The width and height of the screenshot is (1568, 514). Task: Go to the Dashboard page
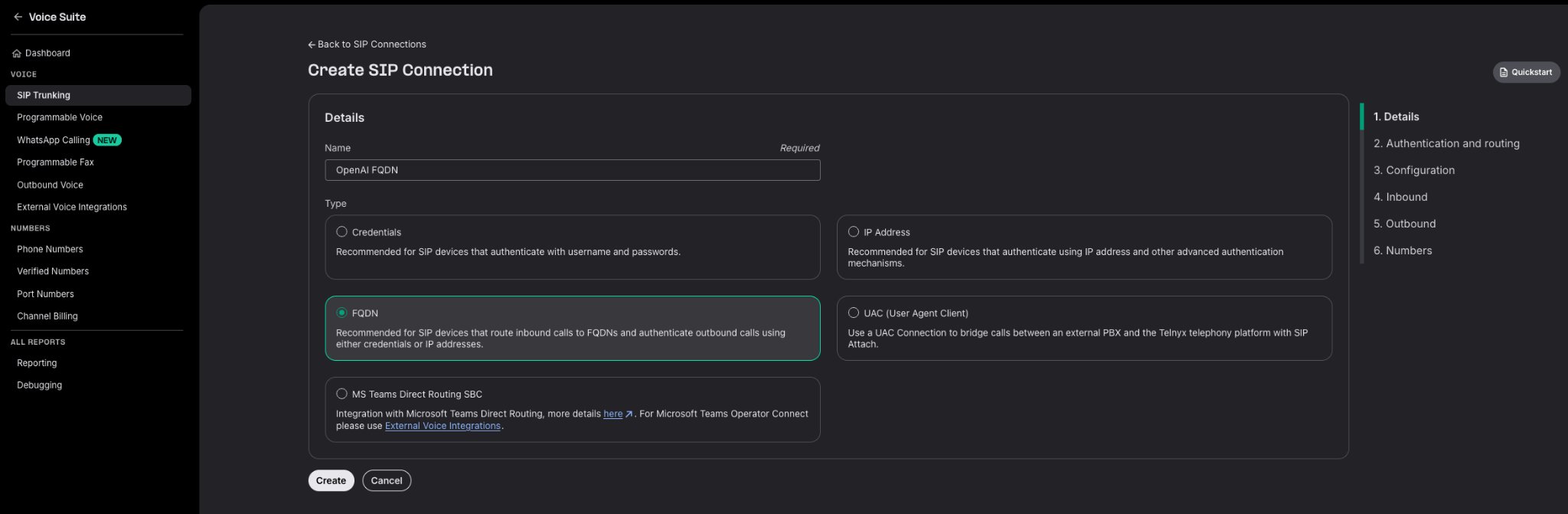[47, 54]
